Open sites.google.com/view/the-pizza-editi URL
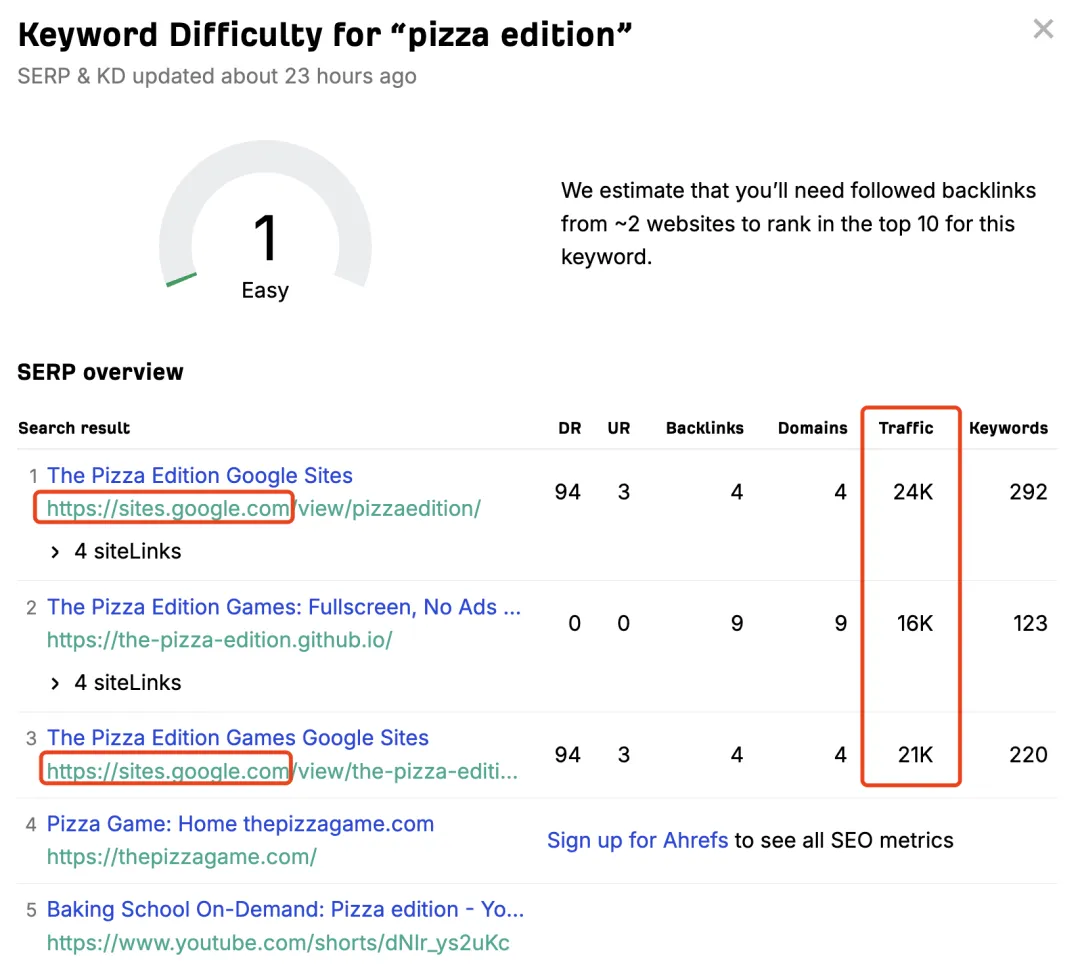 pyautogui.click(x=282, y=771)
